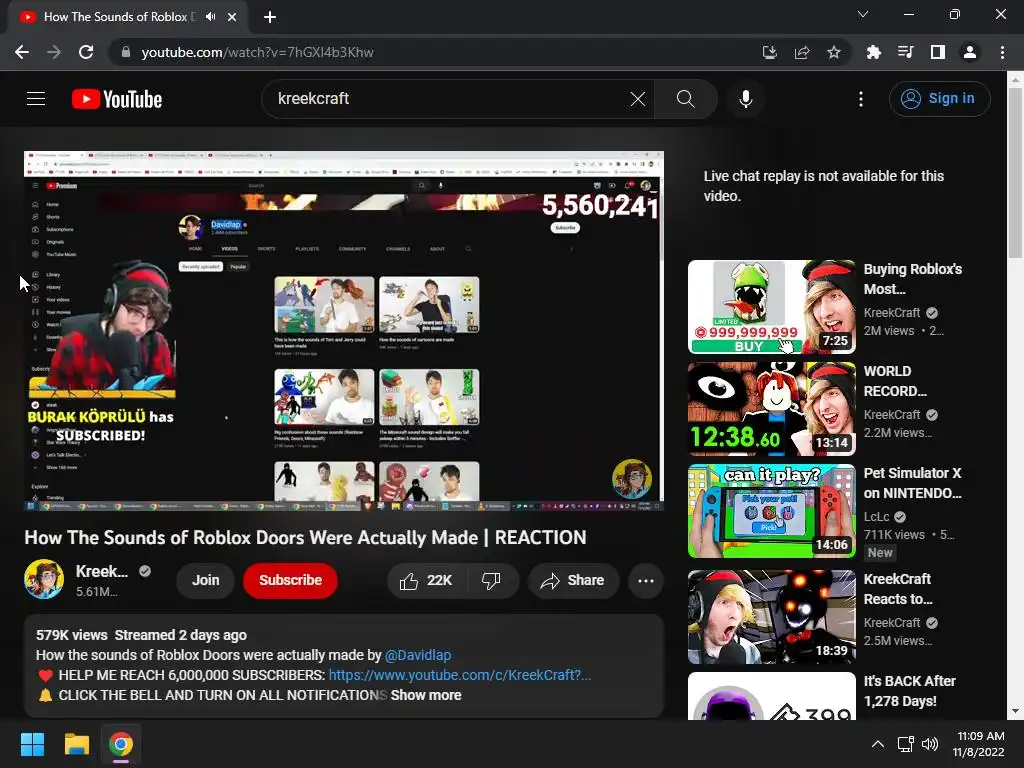Click the Pet Simulator X on NINTENDO title
Image resolution: width=1024 pixels, height=768 pixels.
[x=912, y=483]
